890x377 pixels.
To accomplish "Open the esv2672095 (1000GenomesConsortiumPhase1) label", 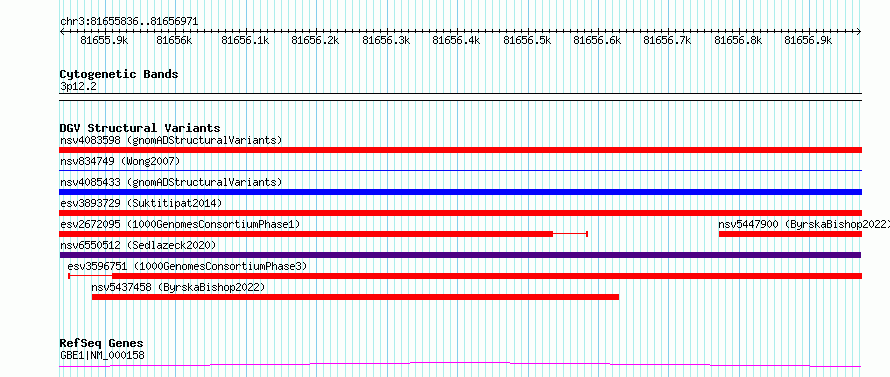I will [x=180, y=224].
